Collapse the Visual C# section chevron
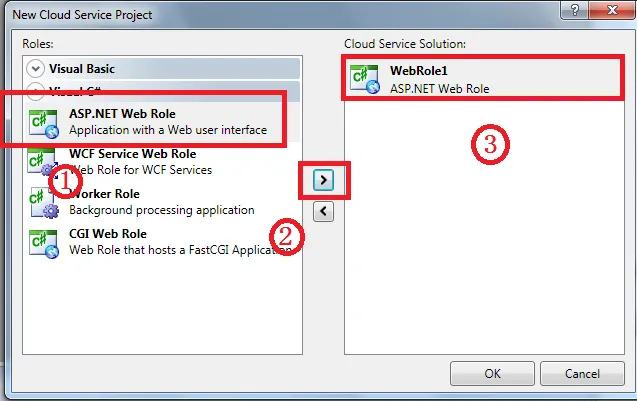 click(x=37, y=91)
